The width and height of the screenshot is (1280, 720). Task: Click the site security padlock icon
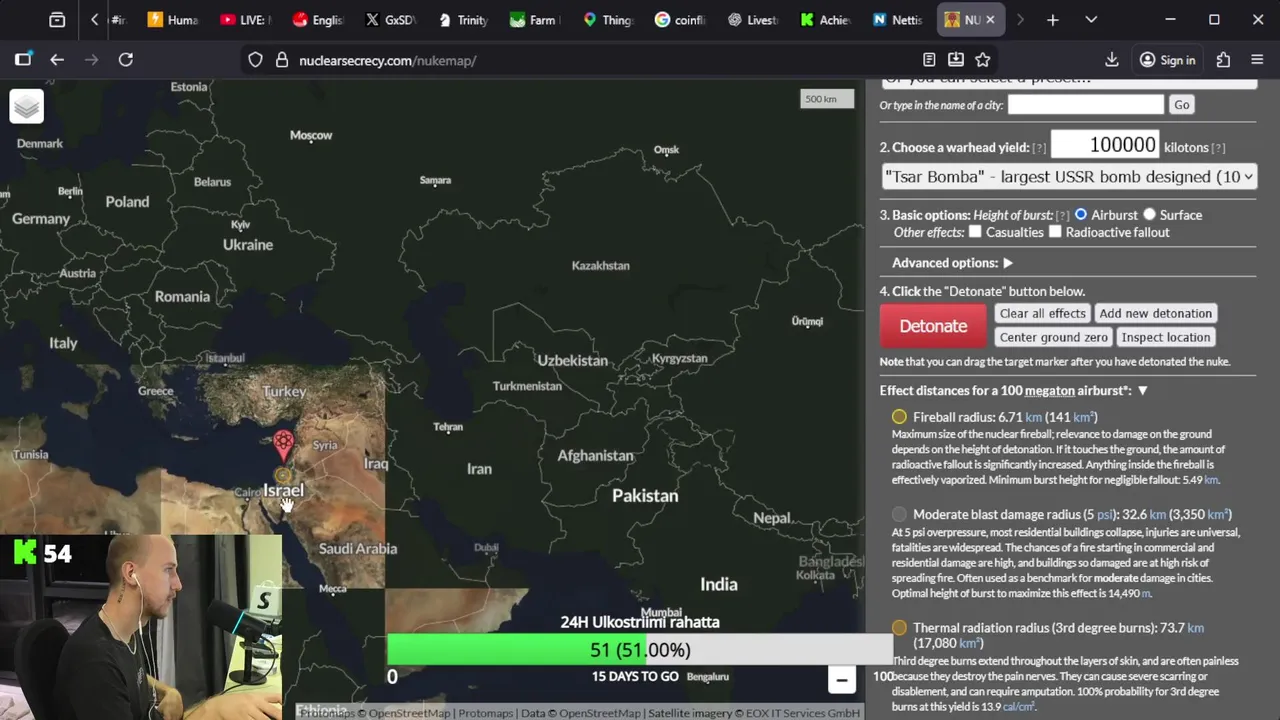(x=281, y=60)
